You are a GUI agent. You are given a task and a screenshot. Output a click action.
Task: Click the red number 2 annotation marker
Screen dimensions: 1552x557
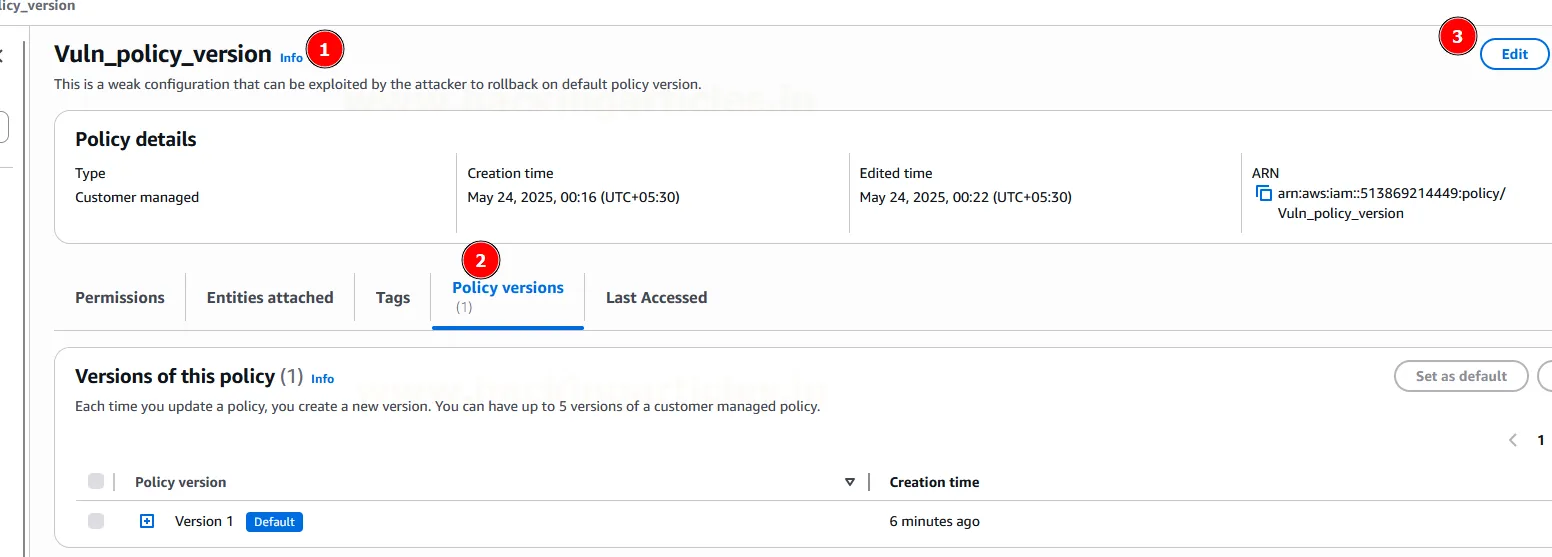click(481, 261)
